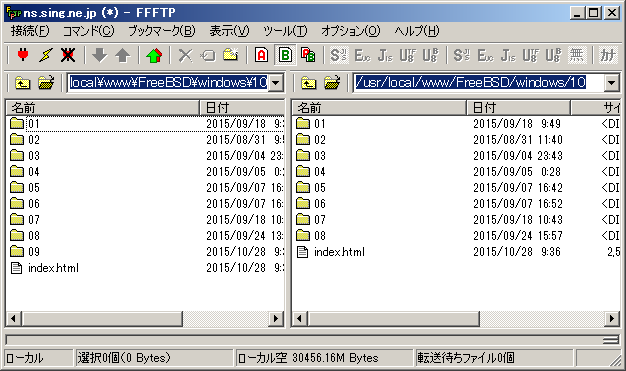Open the 表示(V) menu
This screenshot has width=626, height=371.
tap(229, 31)
